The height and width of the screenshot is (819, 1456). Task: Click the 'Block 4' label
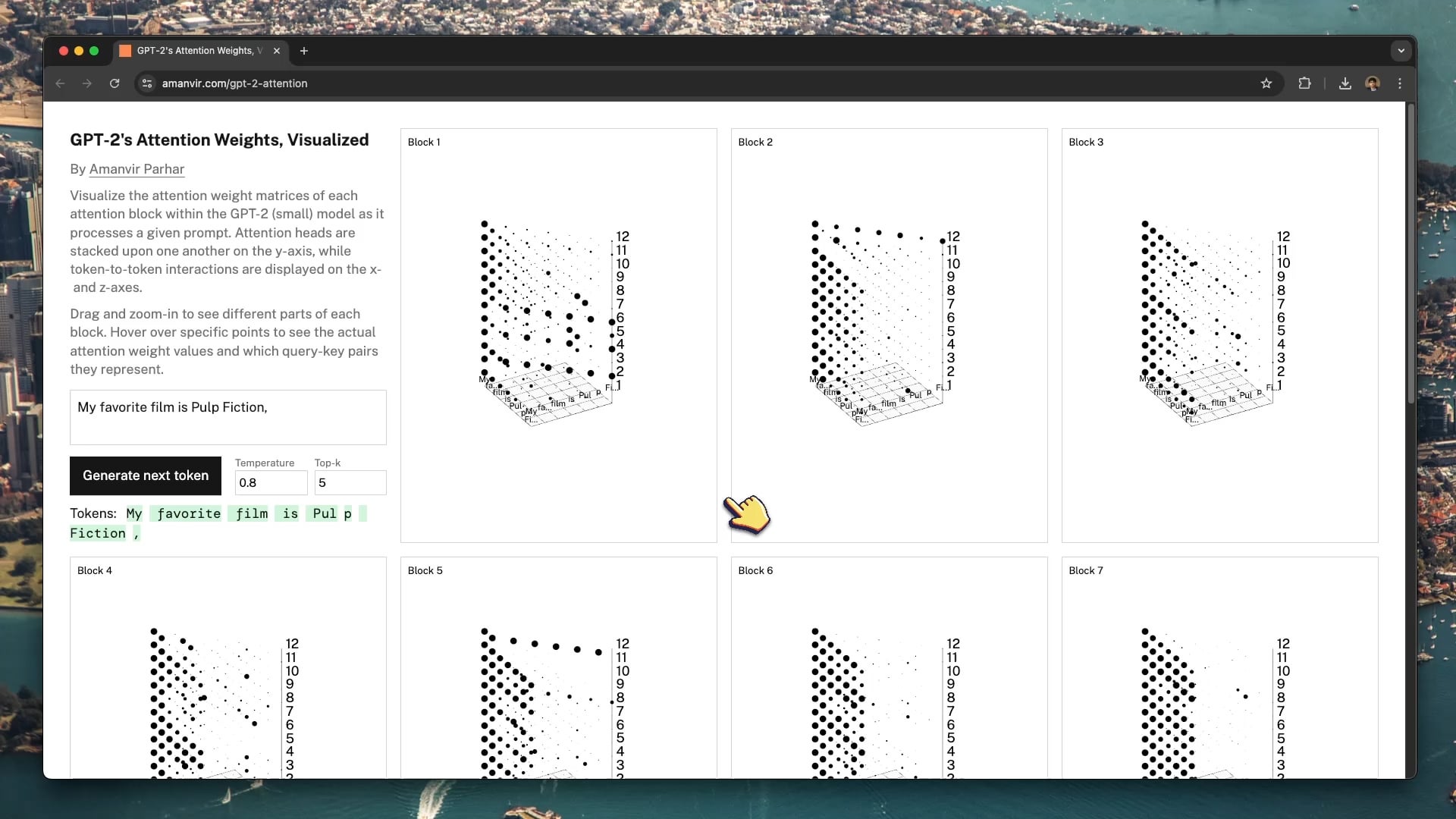coord(95,570)
